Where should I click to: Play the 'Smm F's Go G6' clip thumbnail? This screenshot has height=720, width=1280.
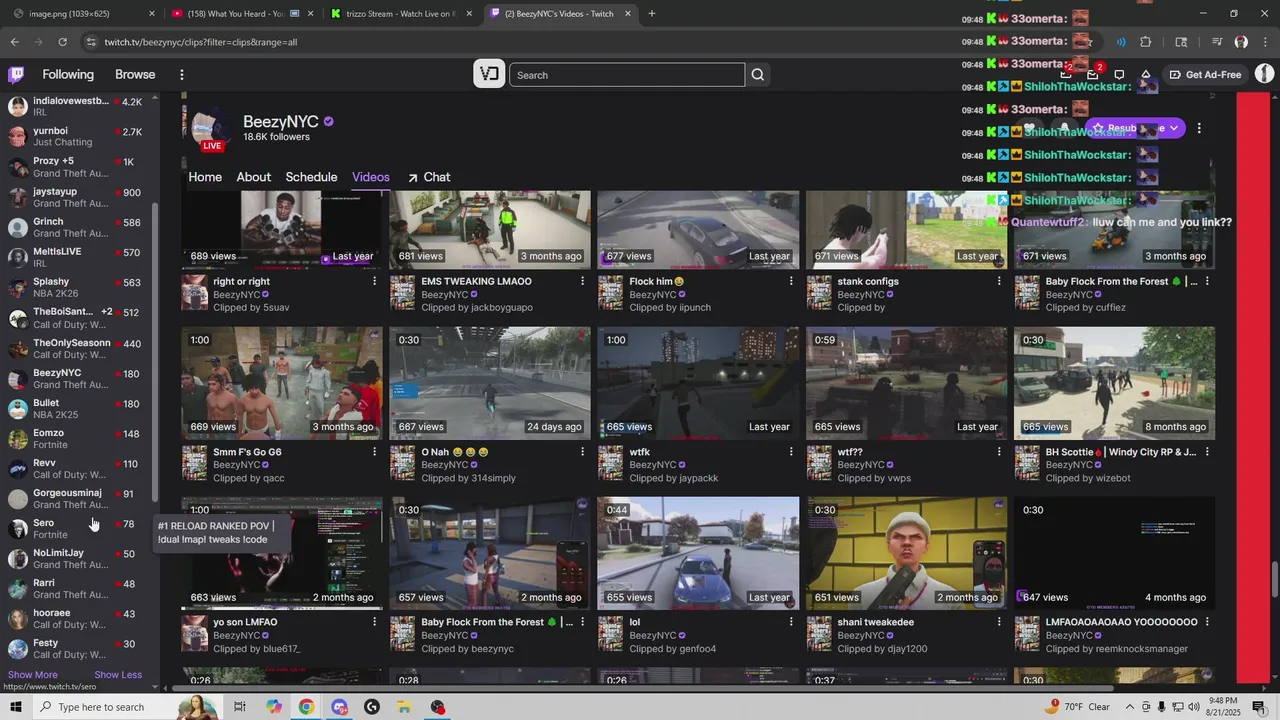click(282, 383)
